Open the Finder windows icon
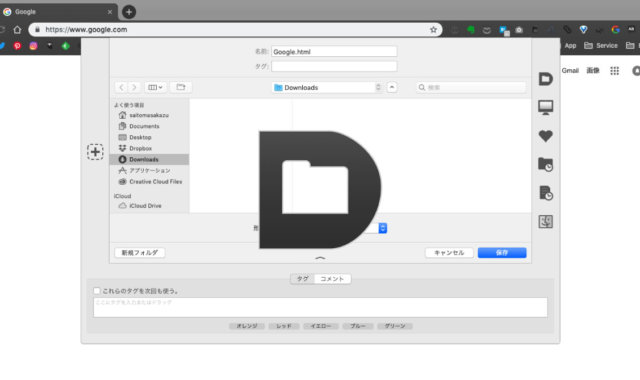This screenshot has width=640, height=380. (545, 222)
